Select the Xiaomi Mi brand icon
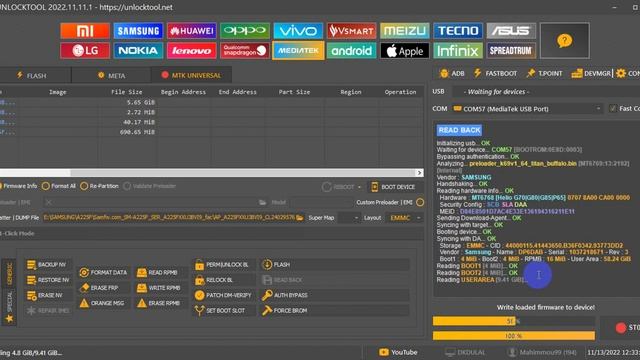The height and width of the screenshot is (360, 640). coord(85,31)
